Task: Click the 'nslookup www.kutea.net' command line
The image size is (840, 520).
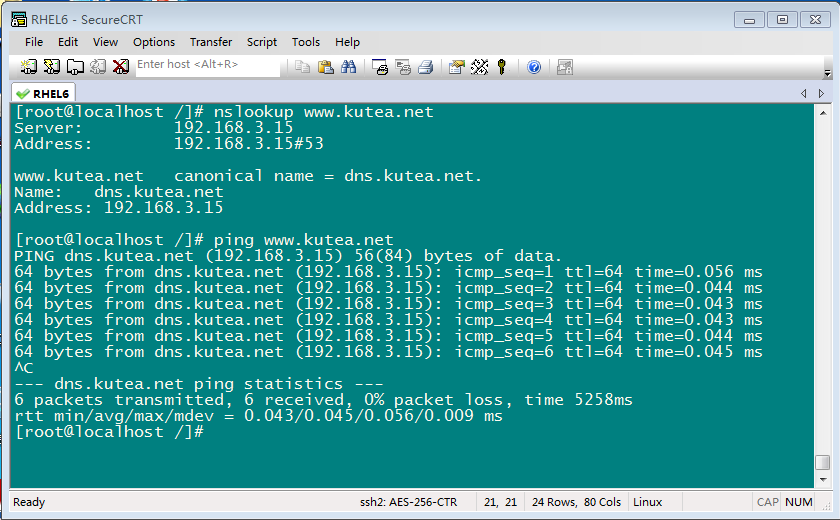Action: [224, 112]
